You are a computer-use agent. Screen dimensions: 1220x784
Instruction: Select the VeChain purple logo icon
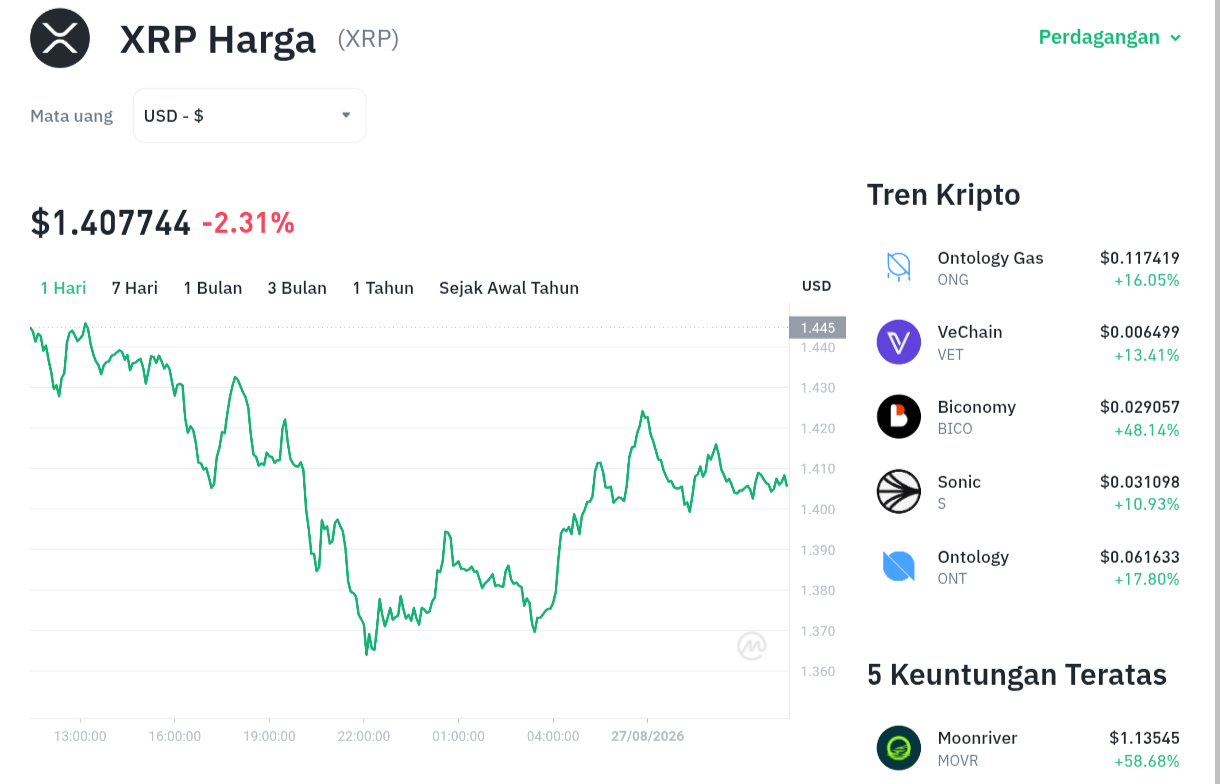(x=898, y=342)
